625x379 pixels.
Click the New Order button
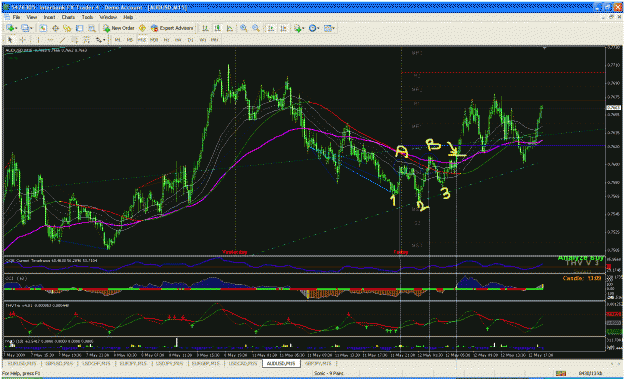[119, 28]
